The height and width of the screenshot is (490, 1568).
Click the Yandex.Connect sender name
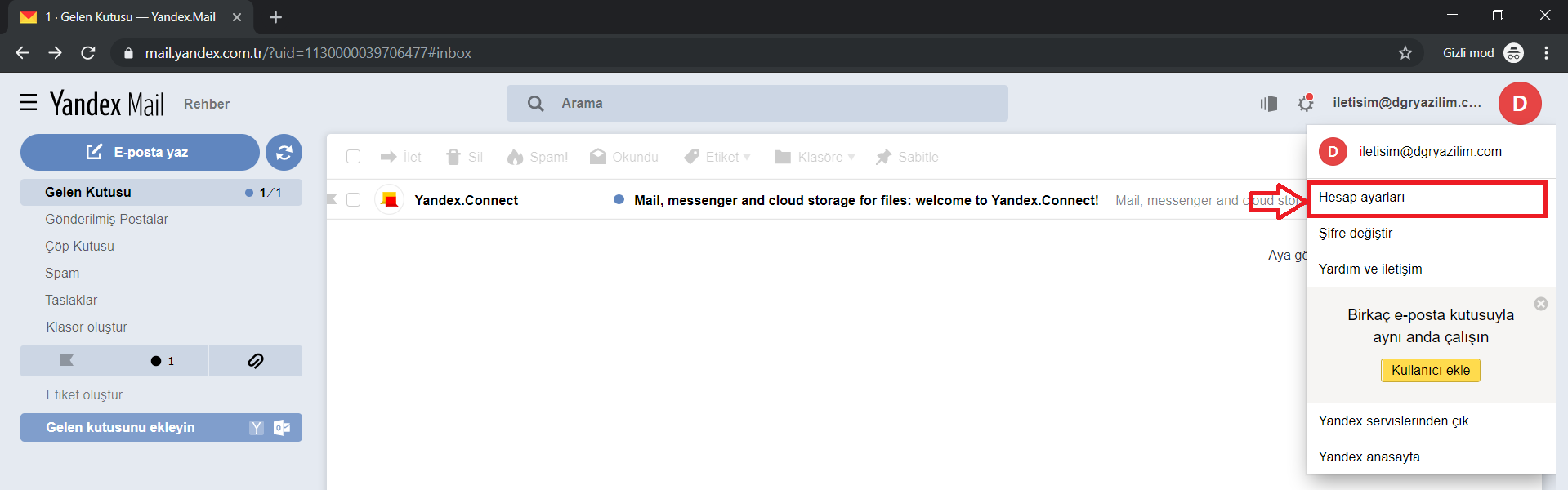(x=466, y=200)
